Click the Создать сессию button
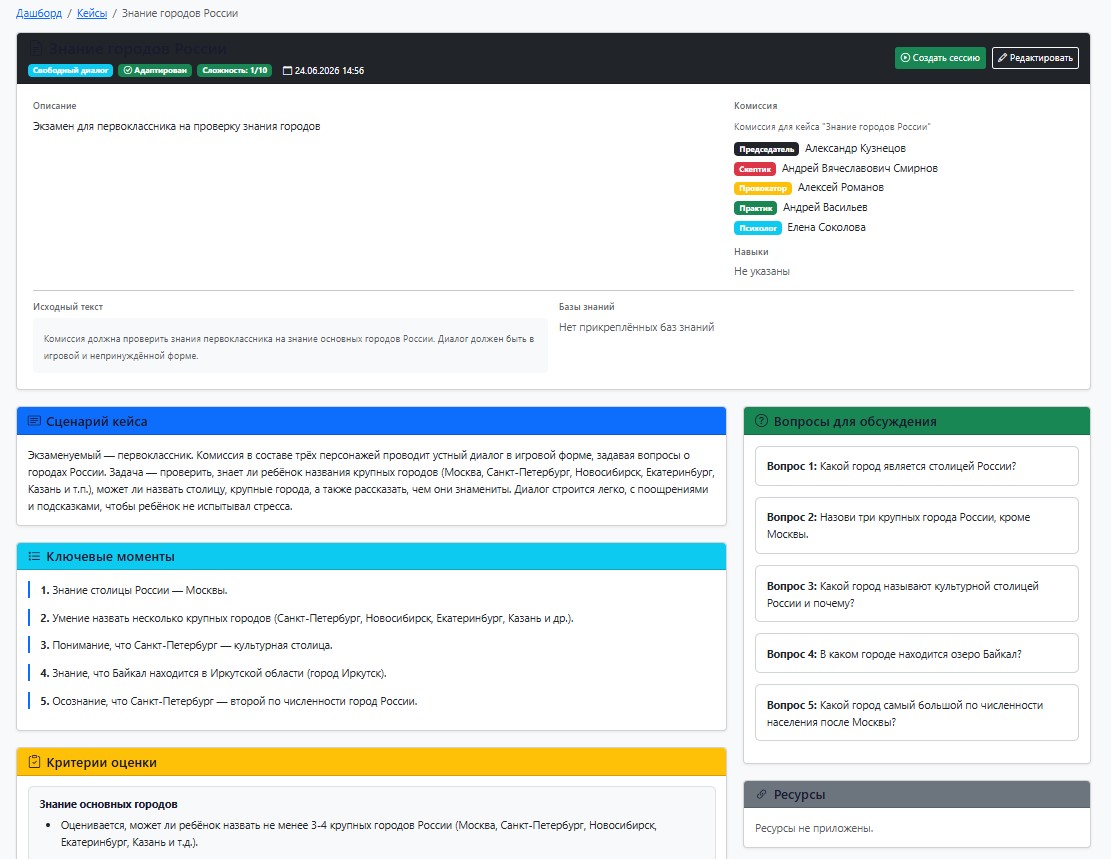The width and height of the screenshot is (1111, 859). pos(940,58)
